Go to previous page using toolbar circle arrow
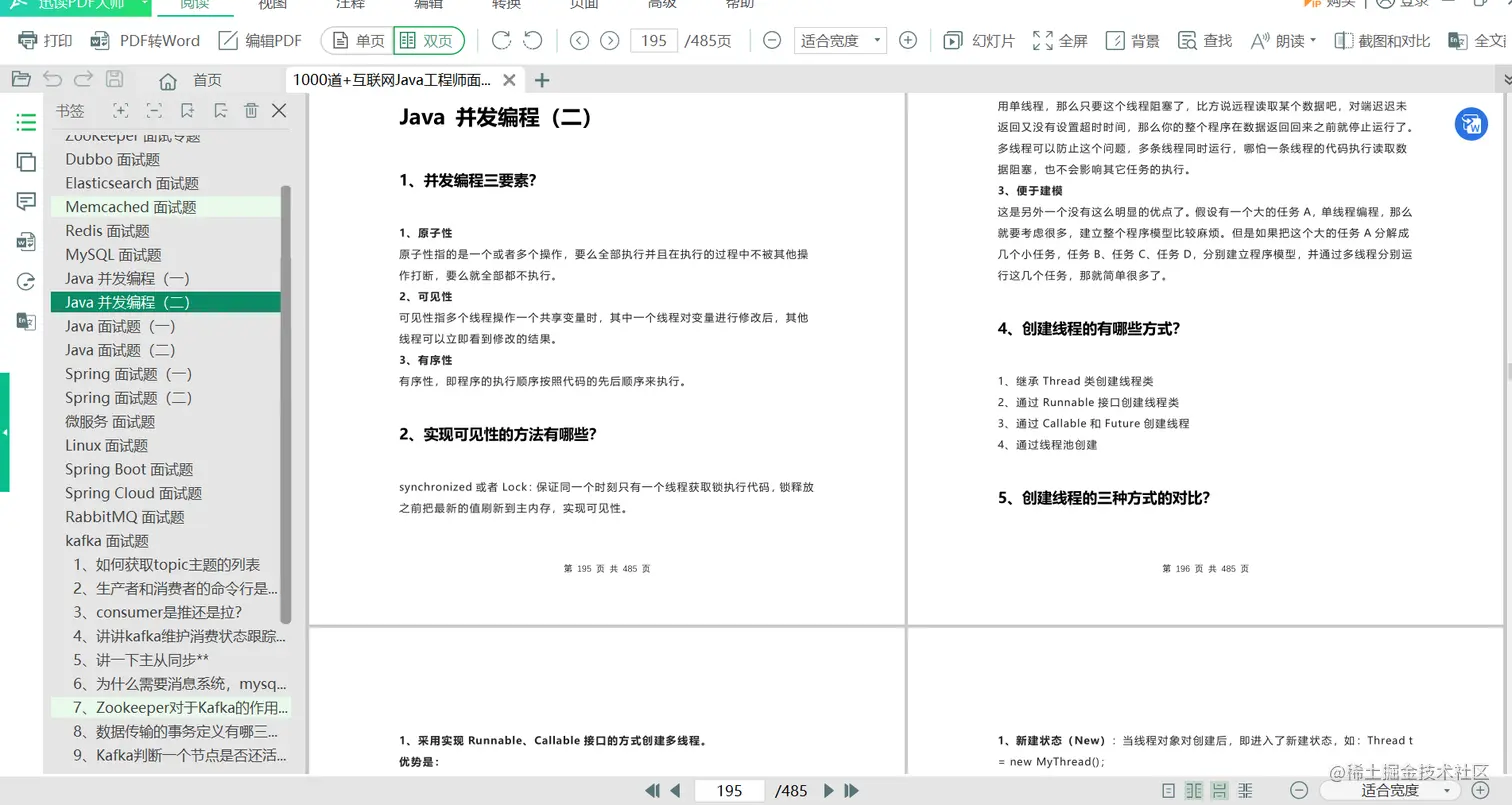Screen dimensions: 1512x805 [579, 41]
